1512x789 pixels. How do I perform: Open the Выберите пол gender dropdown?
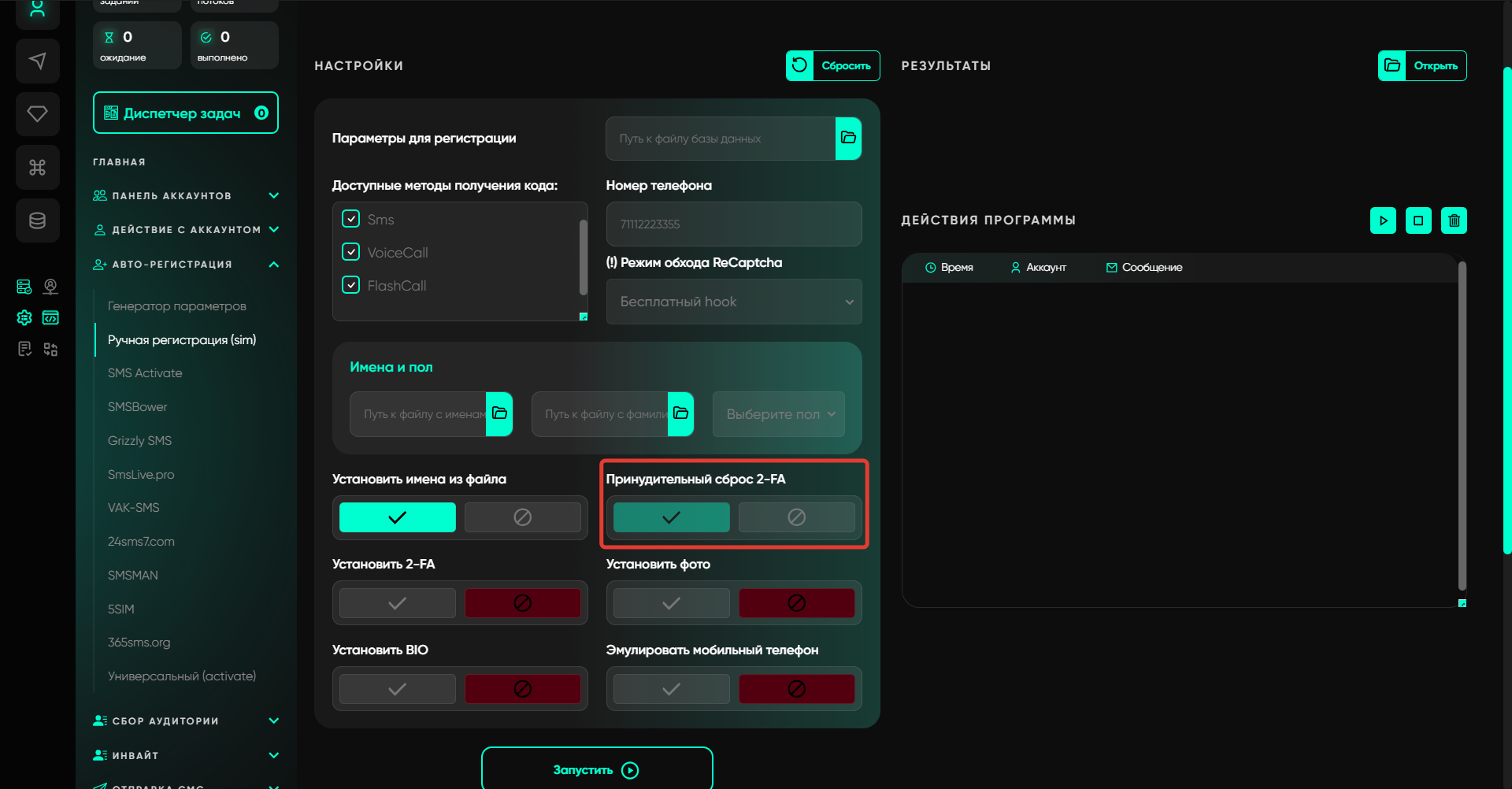[x=778, y=414]
